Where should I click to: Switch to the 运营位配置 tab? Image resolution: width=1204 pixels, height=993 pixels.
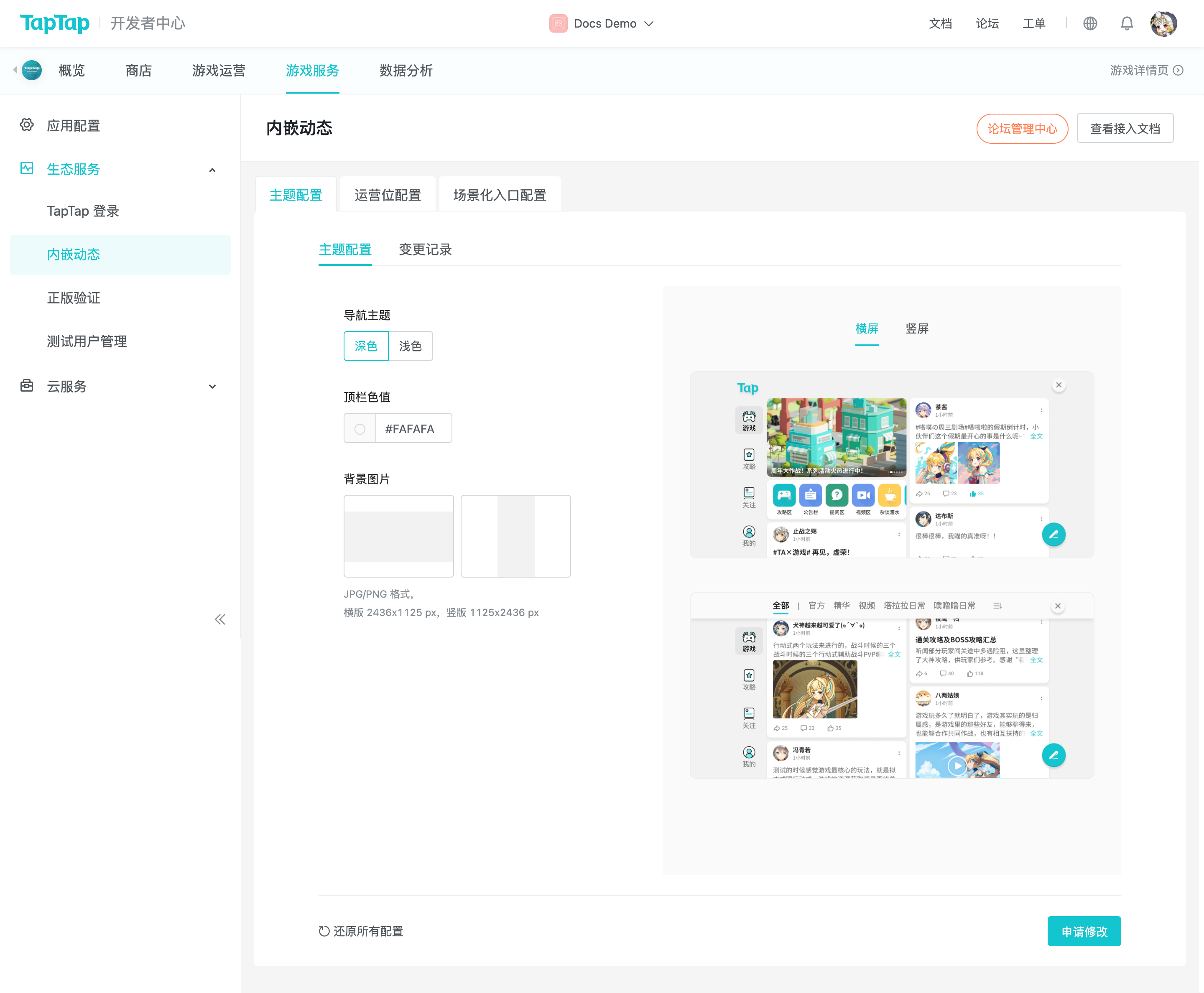click(388, 194)
